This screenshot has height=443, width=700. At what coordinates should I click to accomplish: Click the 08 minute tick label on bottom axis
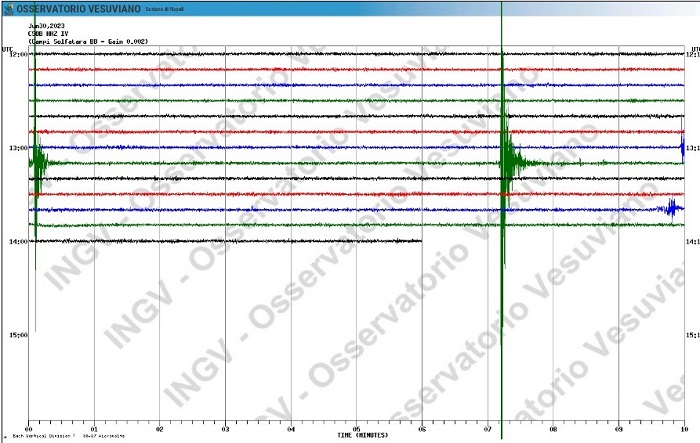553,428
